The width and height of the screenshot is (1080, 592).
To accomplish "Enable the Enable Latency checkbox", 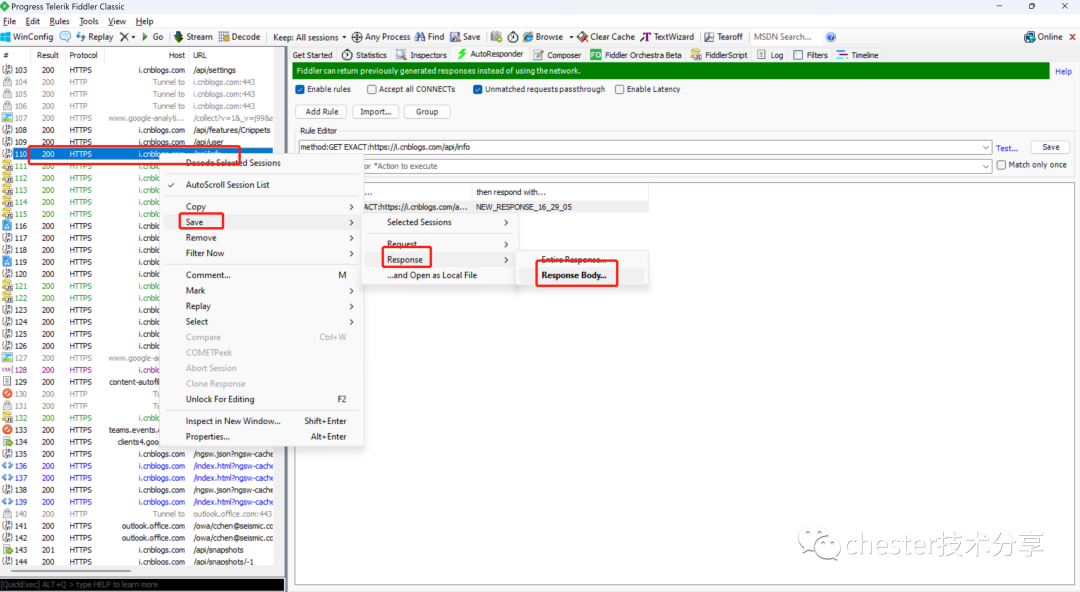I will click(x=619, y=90).
